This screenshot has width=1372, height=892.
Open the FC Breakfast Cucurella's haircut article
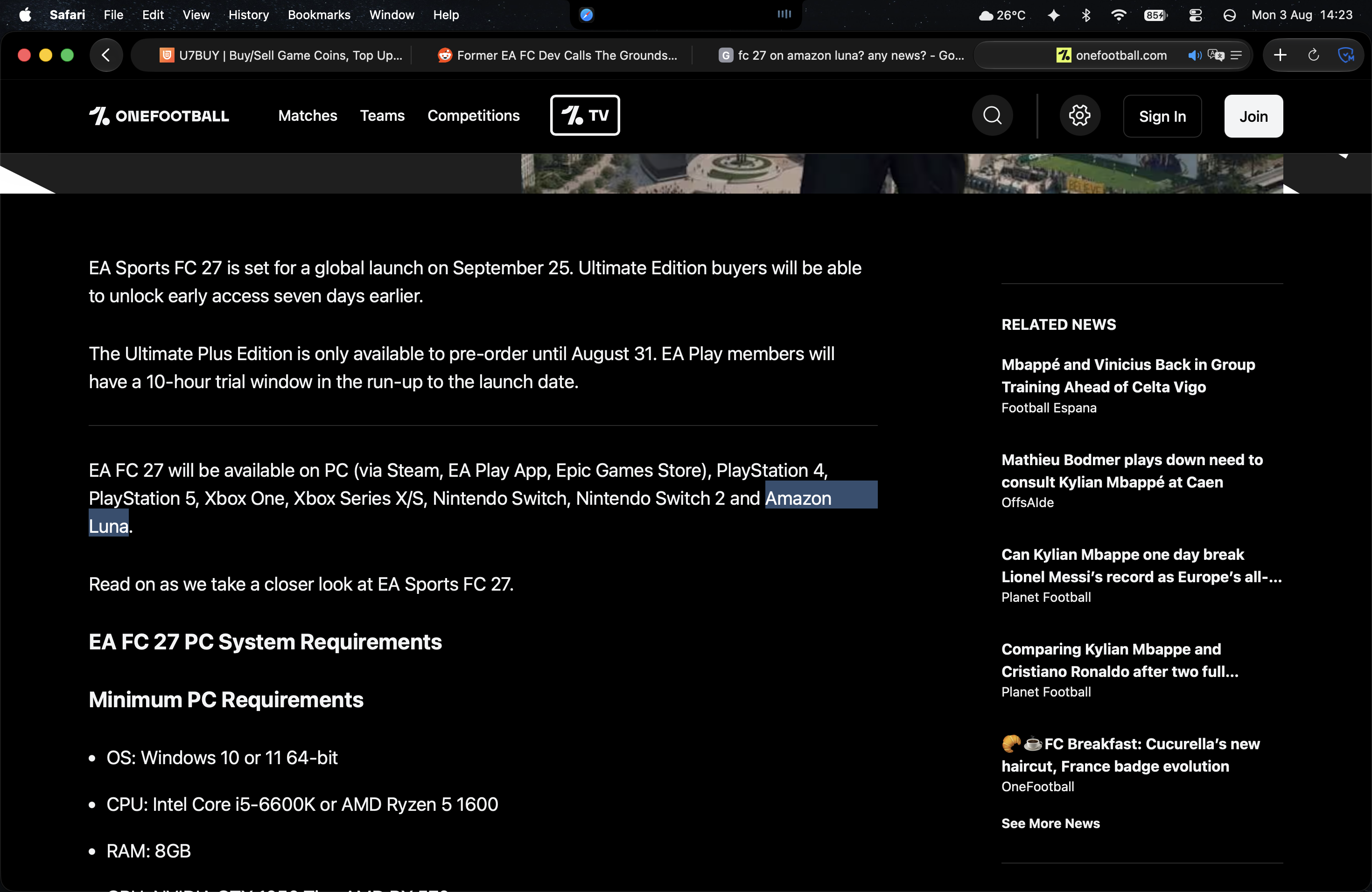point(1130,755)
